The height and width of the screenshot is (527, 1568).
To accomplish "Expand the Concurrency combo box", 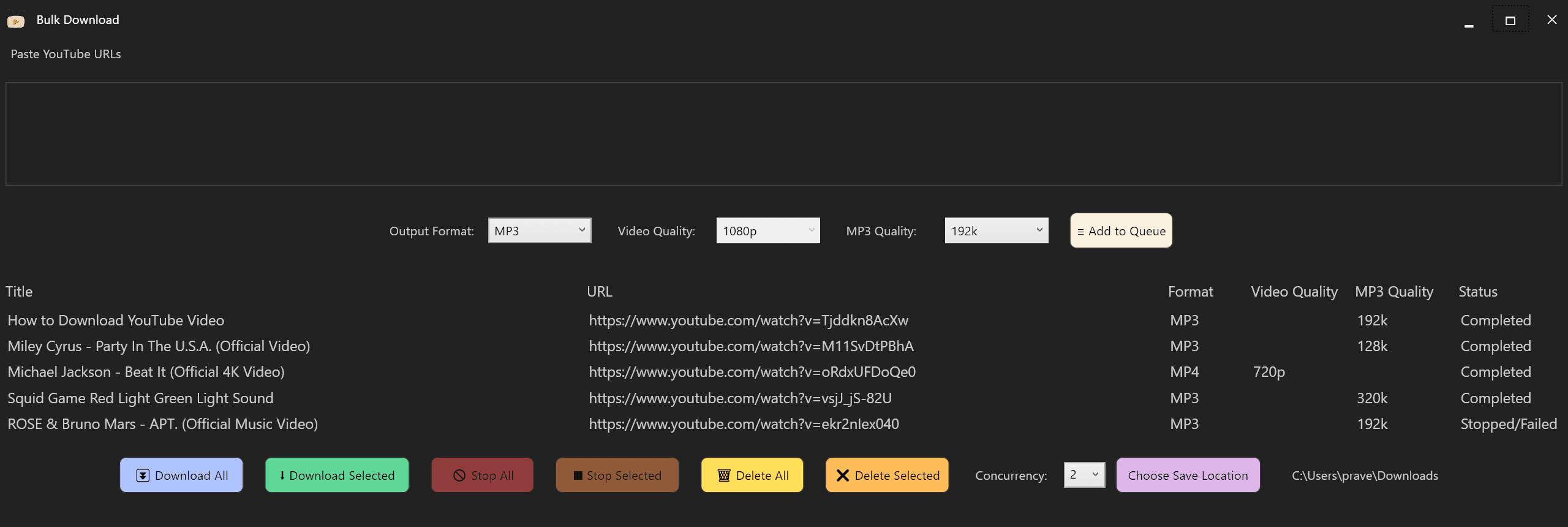I will (x=1085, y=475).
